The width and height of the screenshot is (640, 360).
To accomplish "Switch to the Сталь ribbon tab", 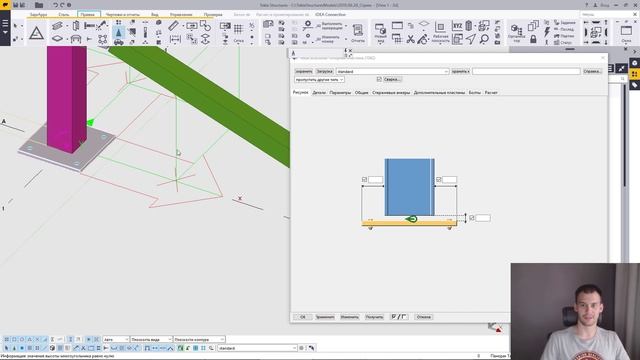I will 64,14.
